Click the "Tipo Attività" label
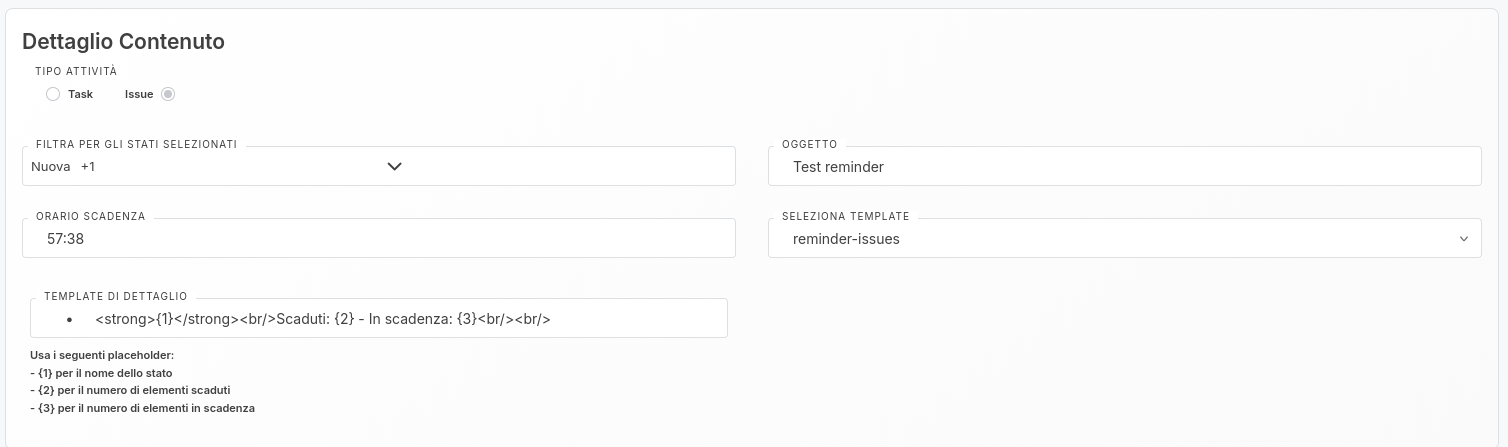Viewport: 1508px width, 447px height. click(76, 71)
